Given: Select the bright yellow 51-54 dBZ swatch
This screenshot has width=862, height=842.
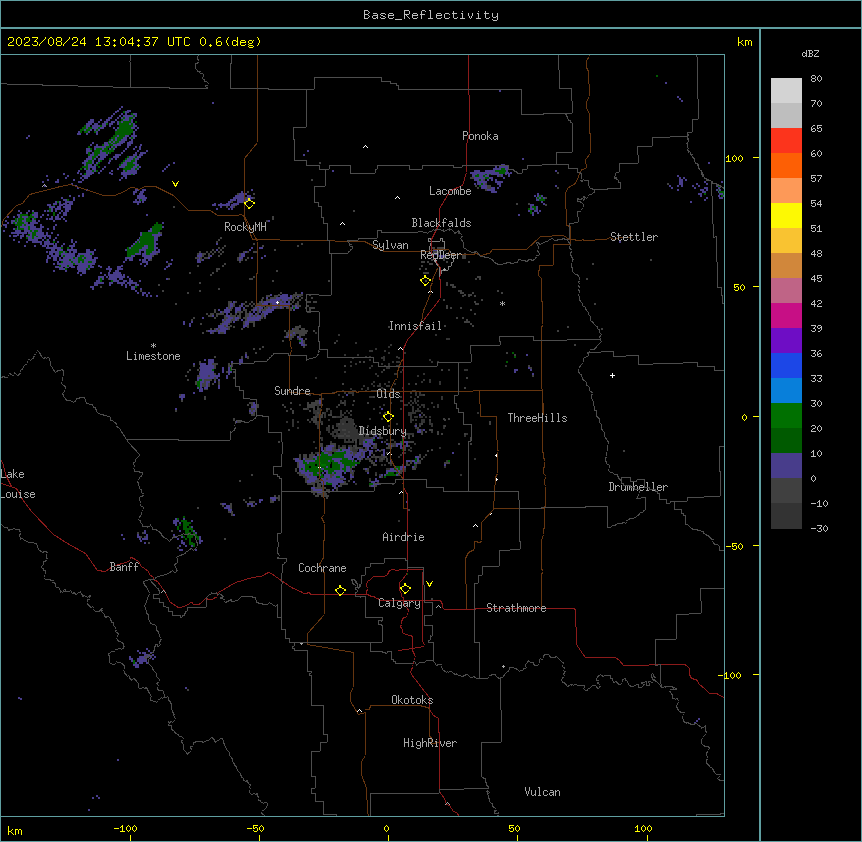Looking at the screenshot, I should pos(786,215).
